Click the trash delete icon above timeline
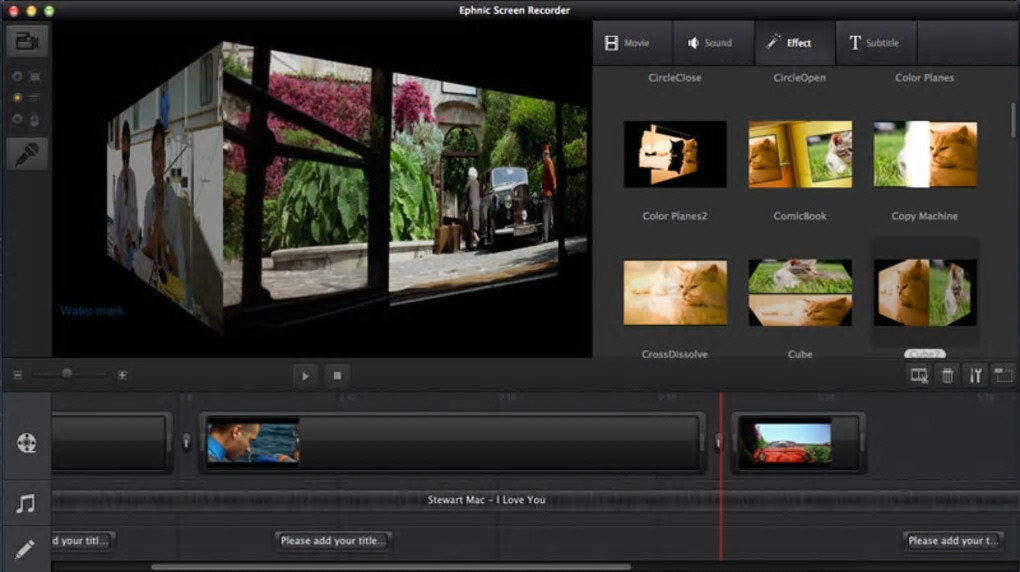This screenshot has height=572, width=1020. tap(947, 375)
